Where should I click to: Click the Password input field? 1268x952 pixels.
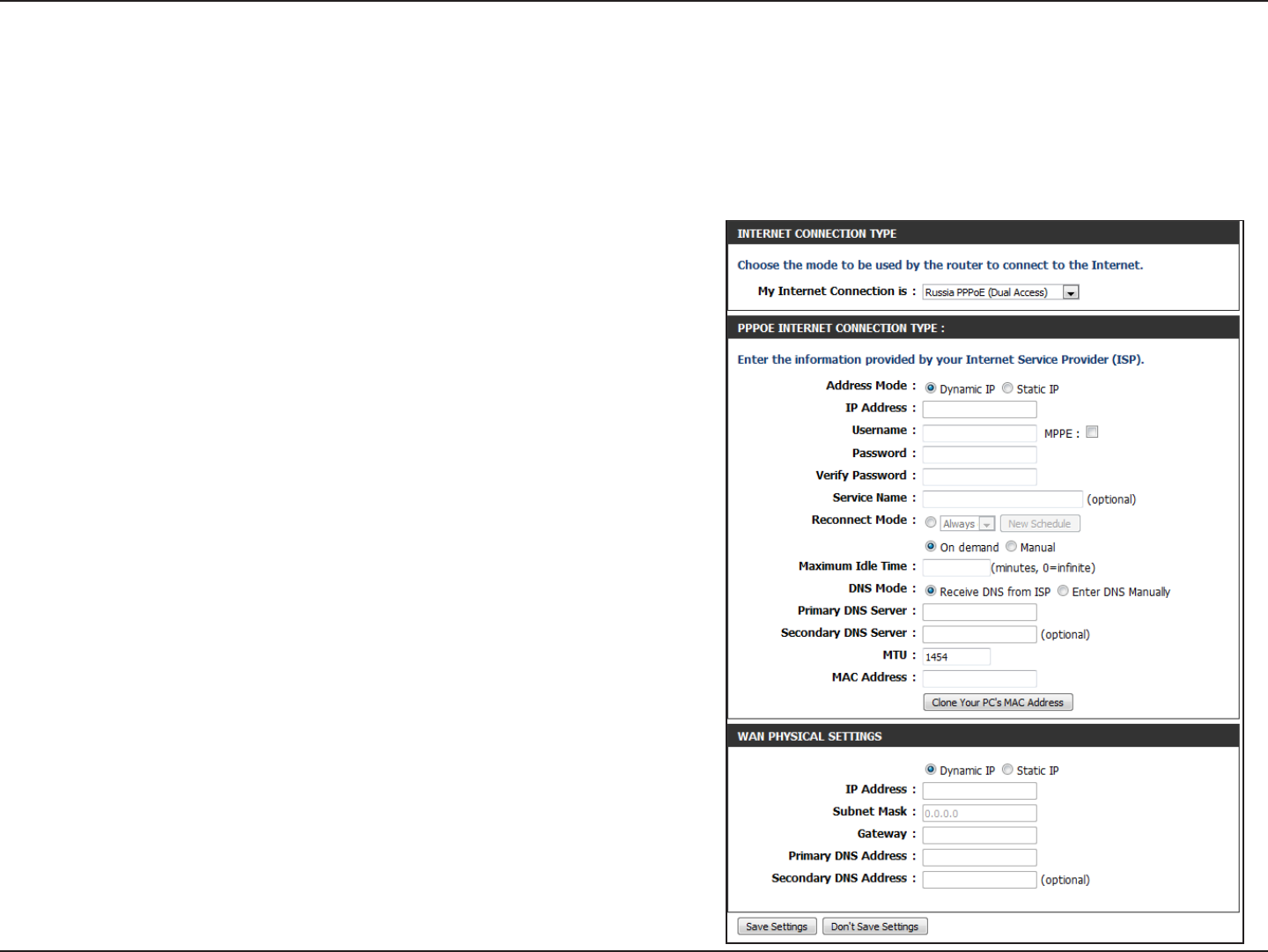pyautogui.click(x=979, y=455)
